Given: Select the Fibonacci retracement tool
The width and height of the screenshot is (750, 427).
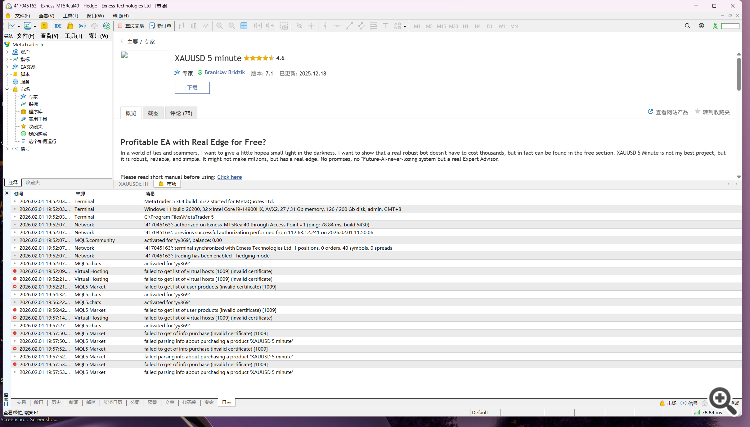Looking at the screenshot, I should (x=373, y=26).
